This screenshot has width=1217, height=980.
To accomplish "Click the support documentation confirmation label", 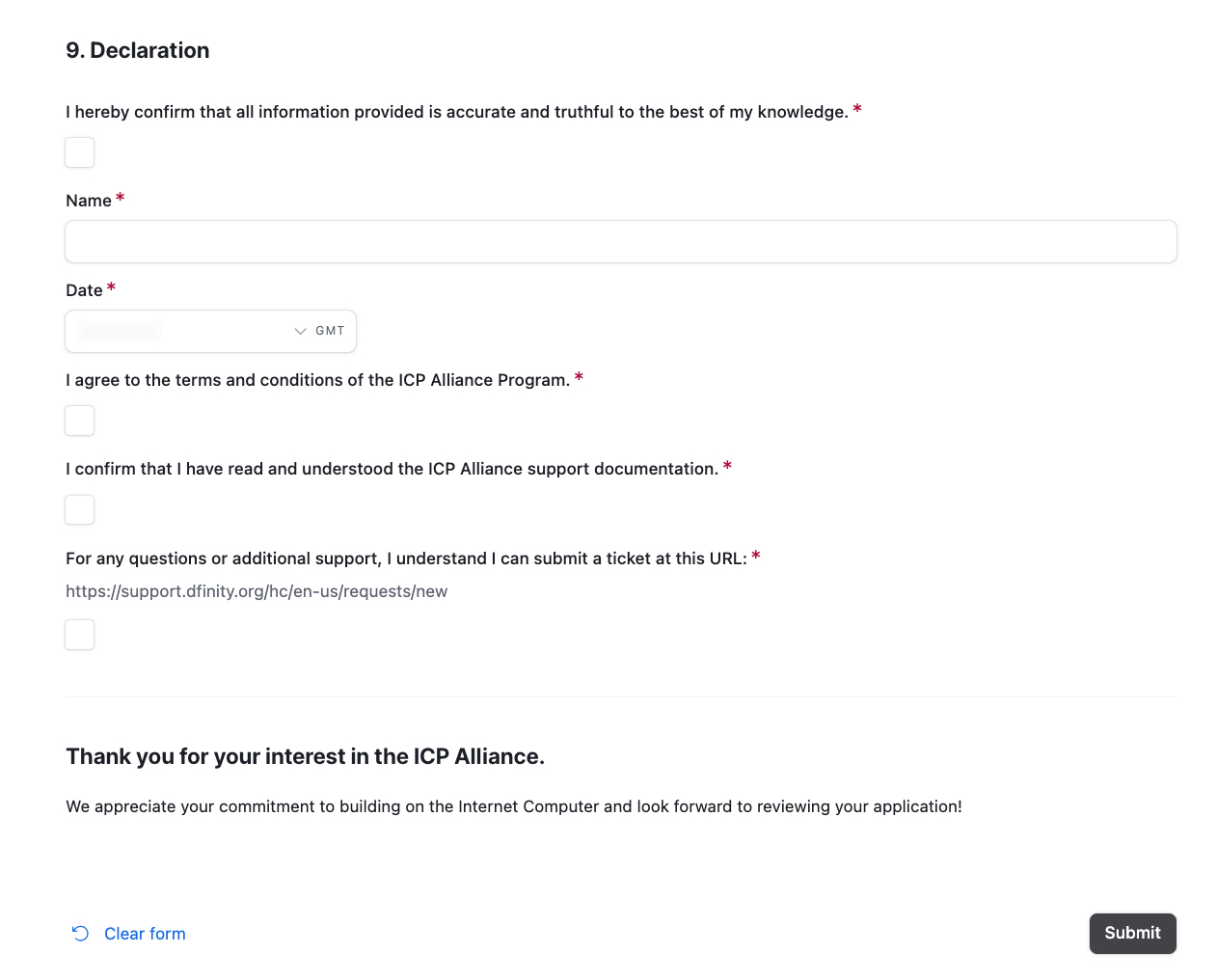I will (x=392, y=469).
